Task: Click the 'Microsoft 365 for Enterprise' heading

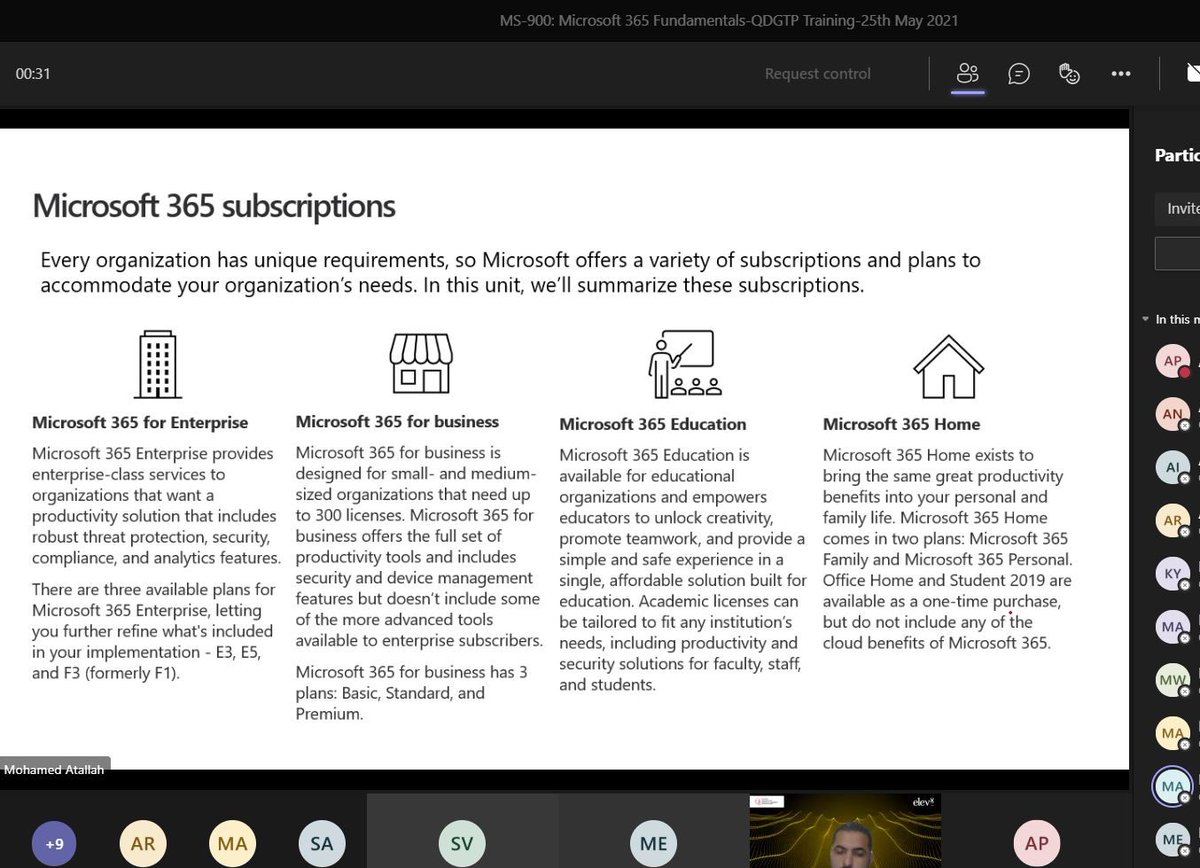Action: [x=140, y=423]
